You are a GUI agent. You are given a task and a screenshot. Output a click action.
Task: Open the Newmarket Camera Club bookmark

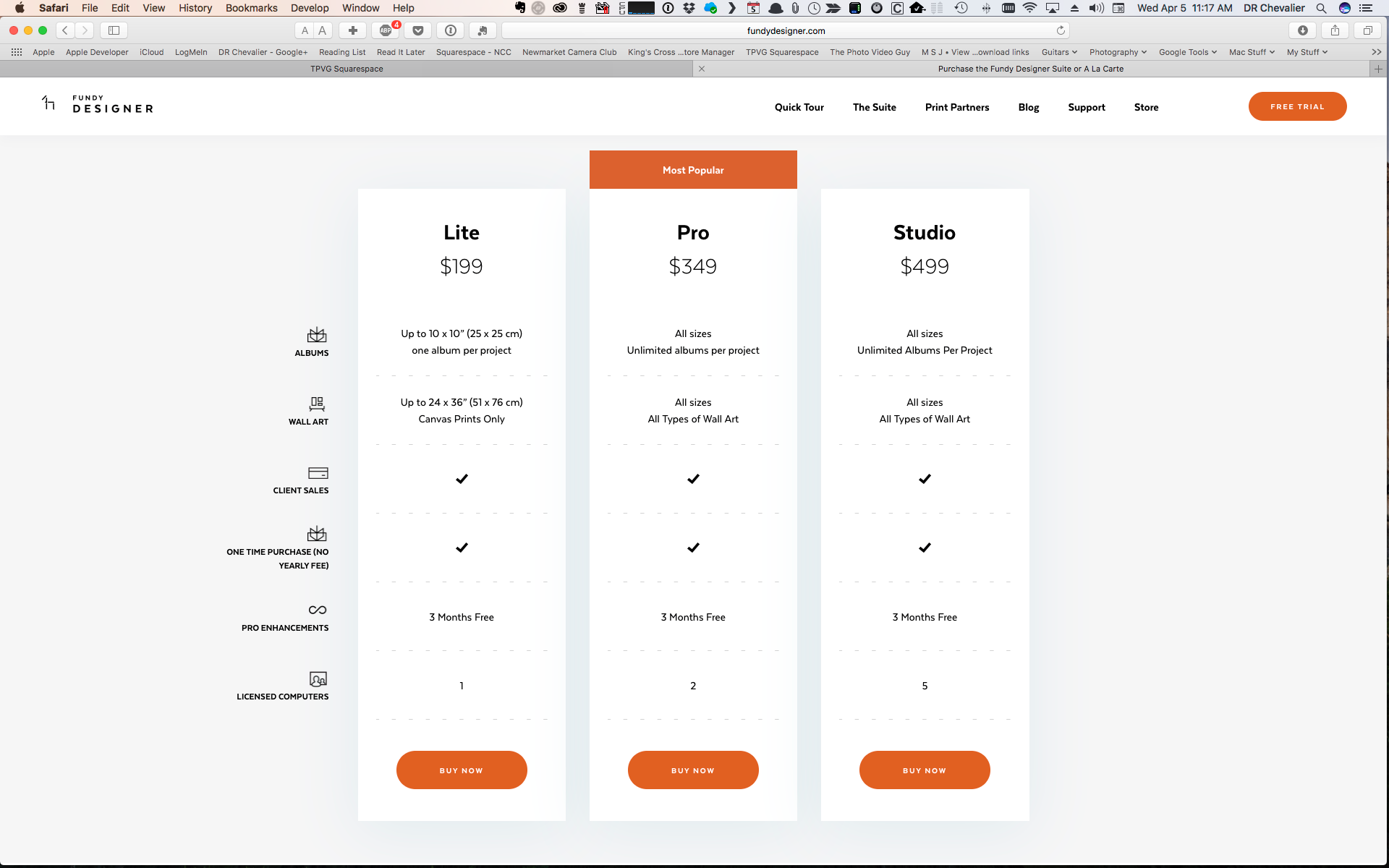click(x=569, y=52)
